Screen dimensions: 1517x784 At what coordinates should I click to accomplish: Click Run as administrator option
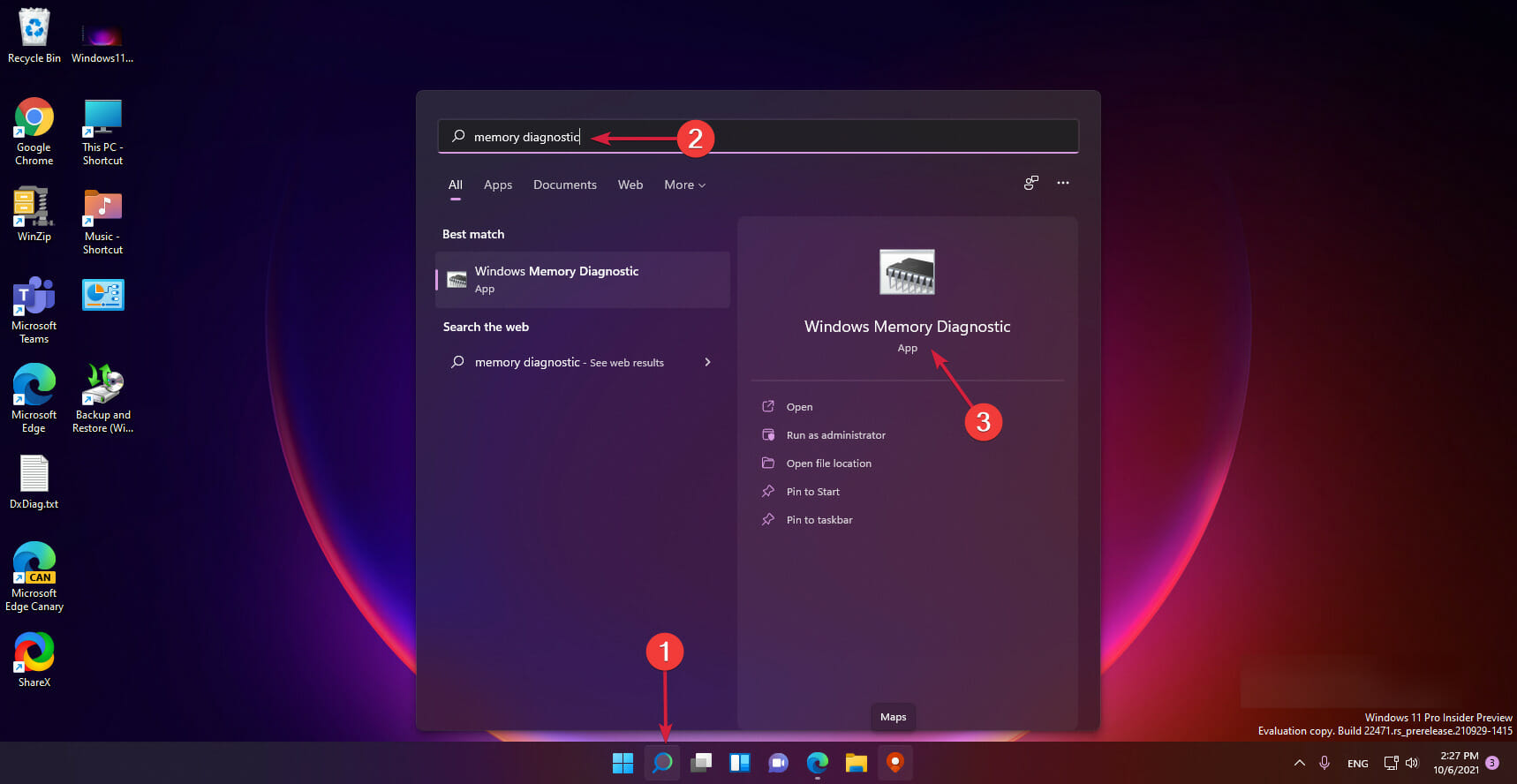tap(835, 435)
